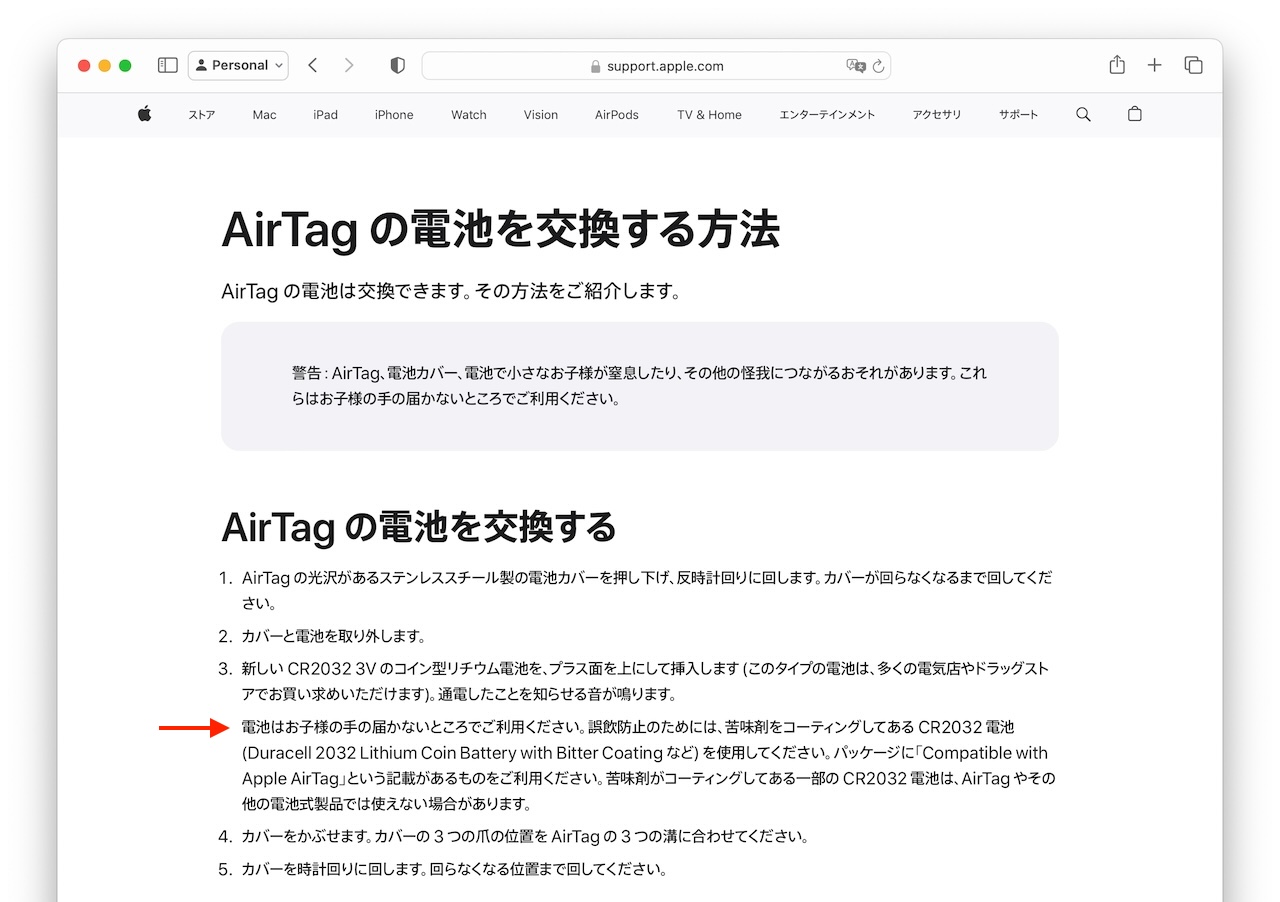Open the Watch menu item
The width and height of the screenshot is (1280, 902).
[469, 115]
